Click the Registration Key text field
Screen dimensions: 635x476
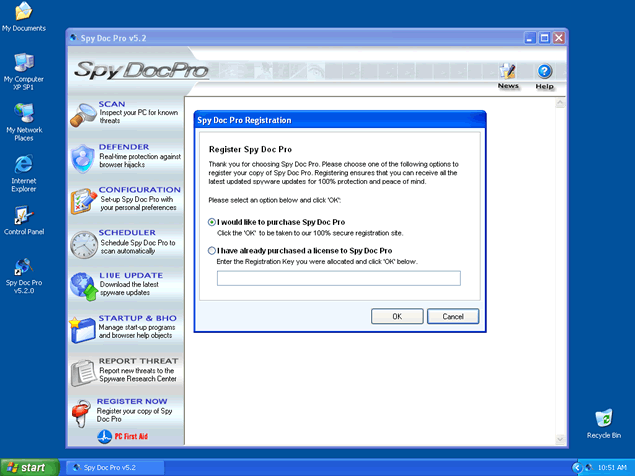point(338,278)
